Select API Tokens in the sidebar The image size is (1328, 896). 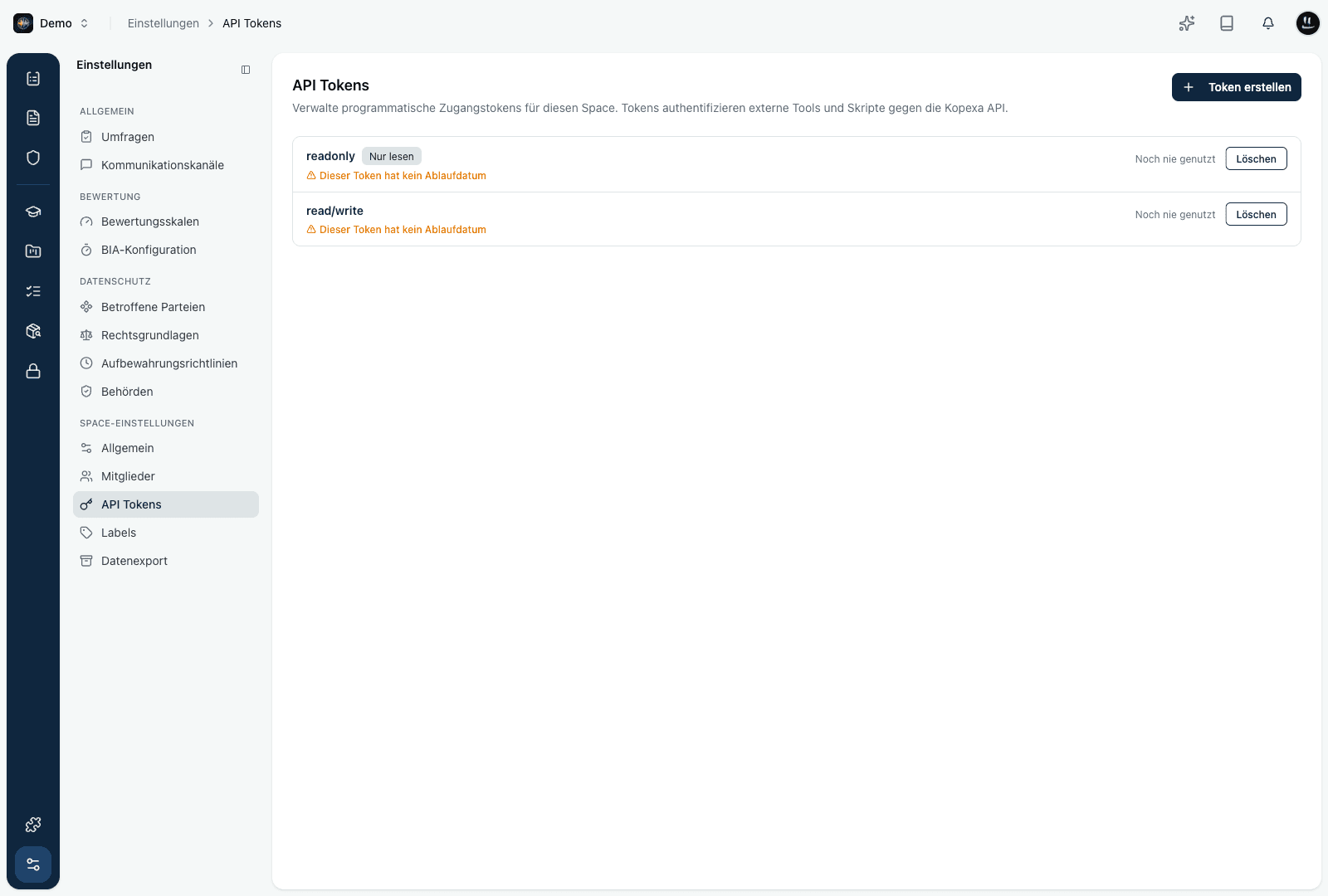pos(166,504)
